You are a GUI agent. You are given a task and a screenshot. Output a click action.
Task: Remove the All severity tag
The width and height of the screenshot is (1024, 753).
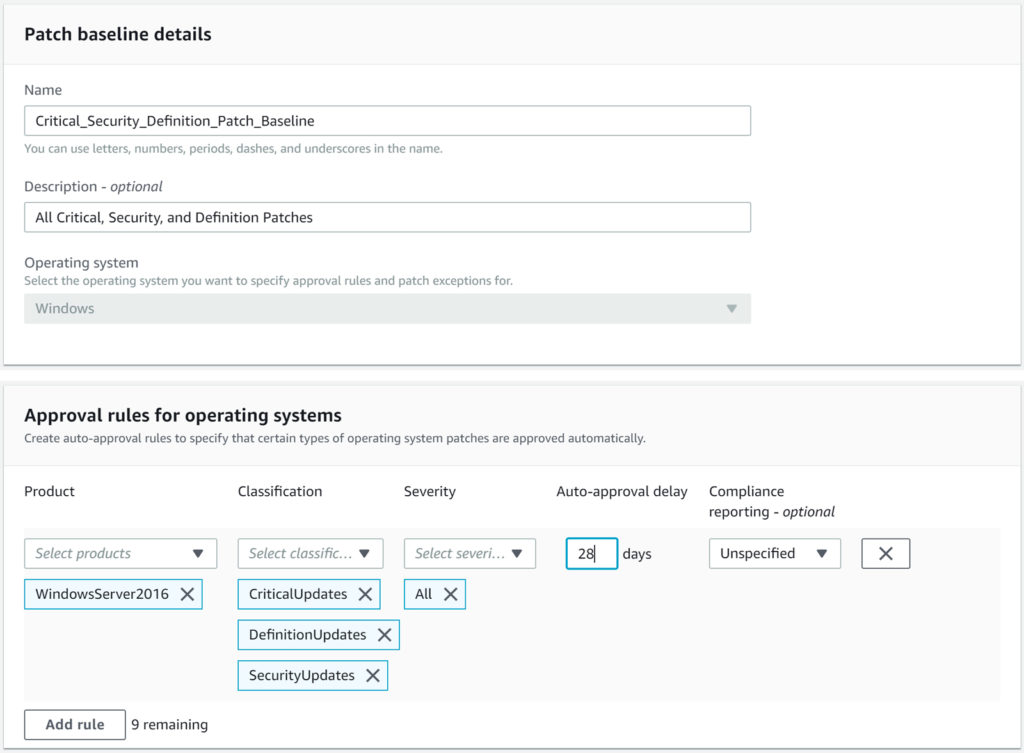pyautogui.click(x=449, y=594)
